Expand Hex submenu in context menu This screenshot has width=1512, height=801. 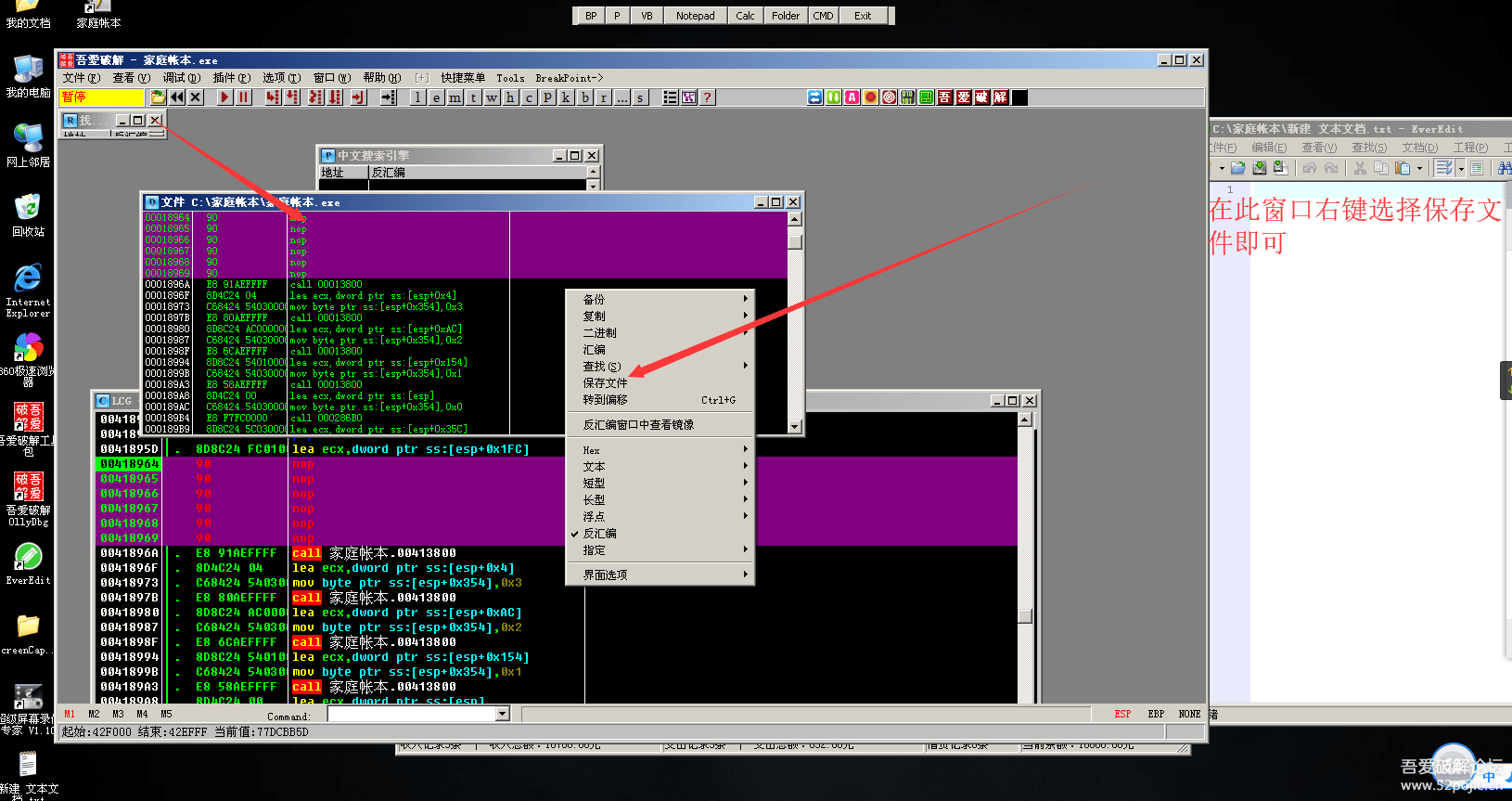pyautogui.click(x=660, y=450)
